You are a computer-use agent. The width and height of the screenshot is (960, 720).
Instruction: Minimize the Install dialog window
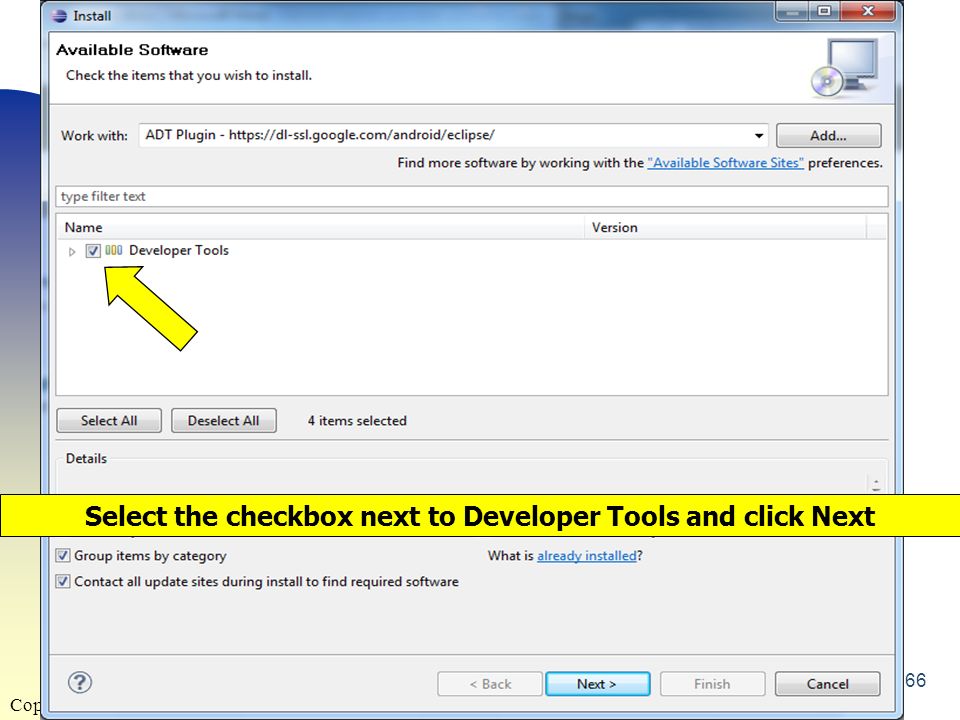coord(792,11)
